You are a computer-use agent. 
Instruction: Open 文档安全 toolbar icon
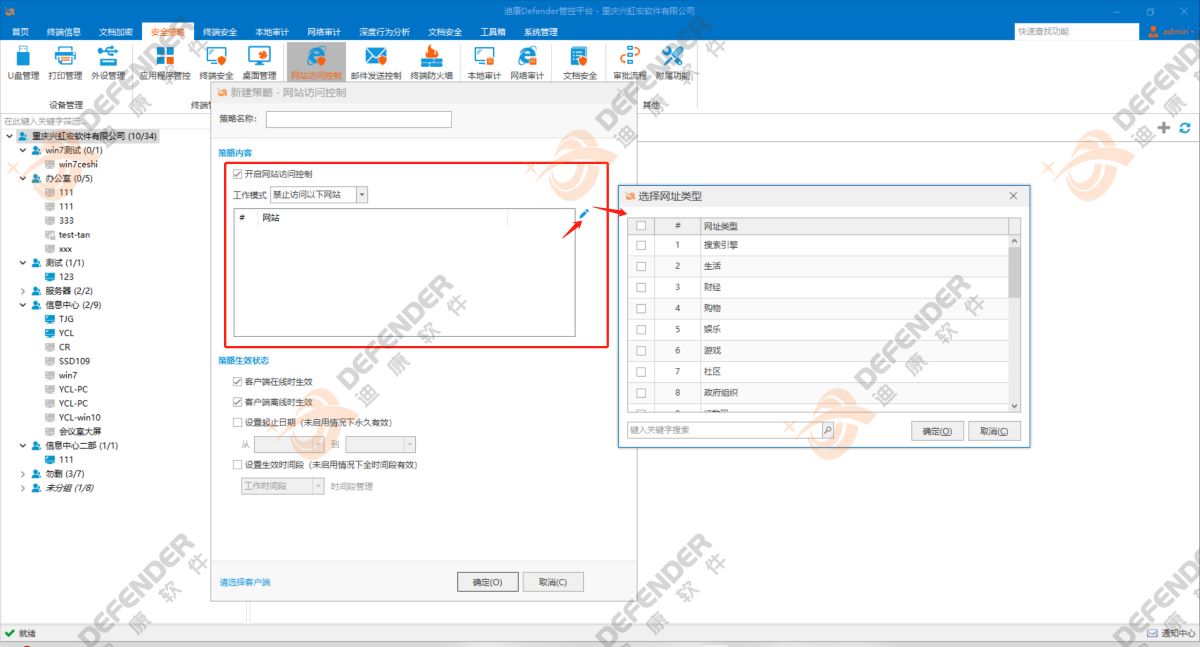point(579,58)
